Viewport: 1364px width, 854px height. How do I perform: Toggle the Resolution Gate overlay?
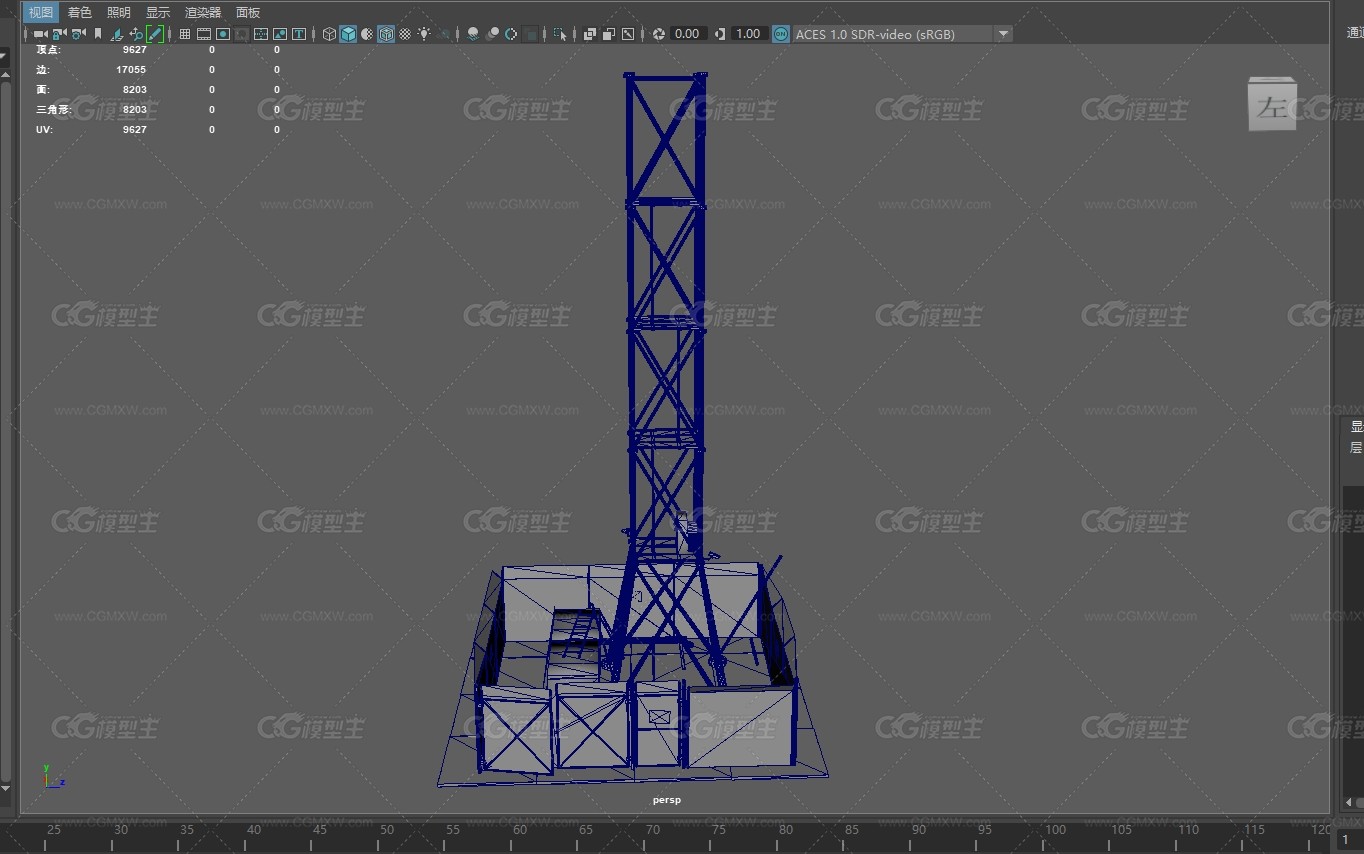(x=223, y=34)
